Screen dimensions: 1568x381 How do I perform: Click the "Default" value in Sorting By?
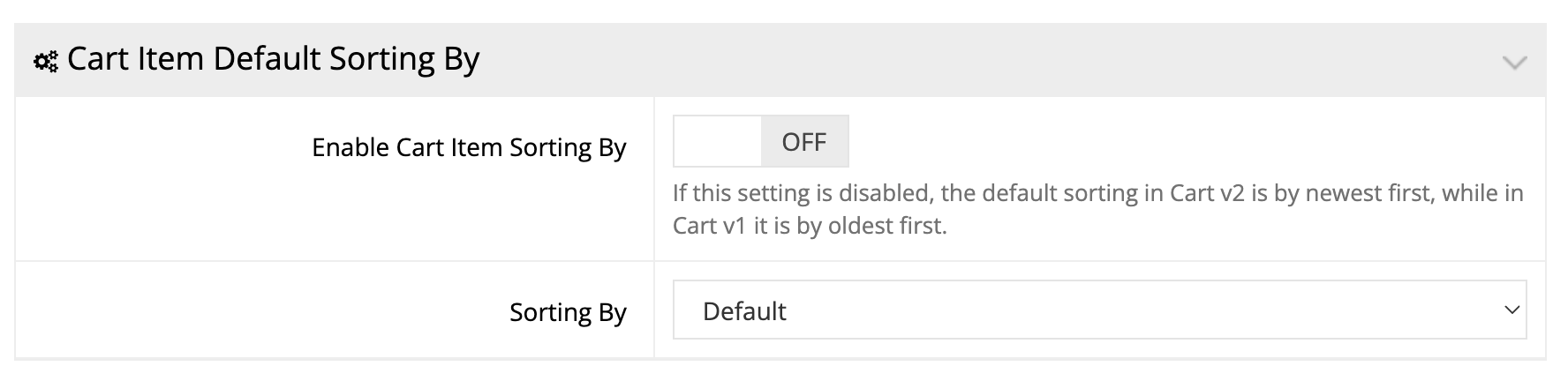[744, 311]
